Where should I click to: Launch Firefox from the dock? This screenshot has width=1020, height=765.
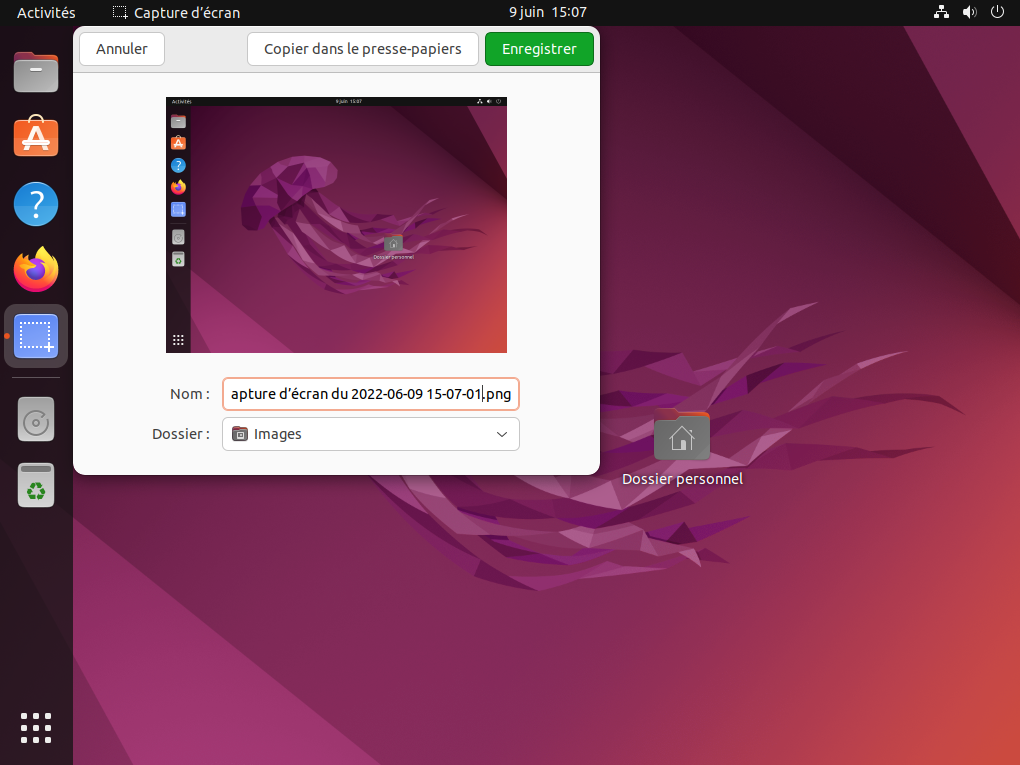[x=36, y=269]
